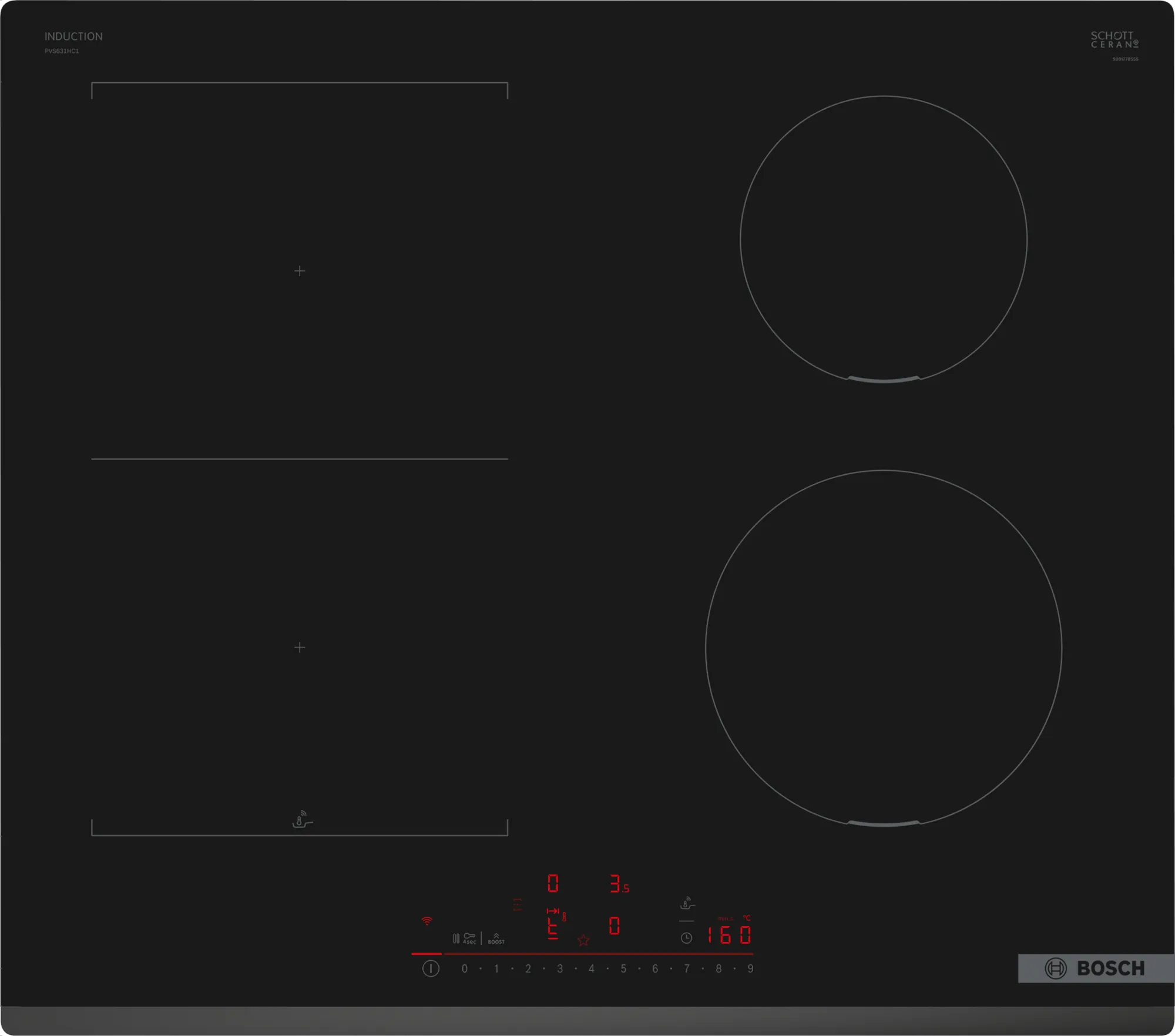1175x1036 pixels.
Task: Tap the small red thermometer symbol
Action: click(564, 917)
